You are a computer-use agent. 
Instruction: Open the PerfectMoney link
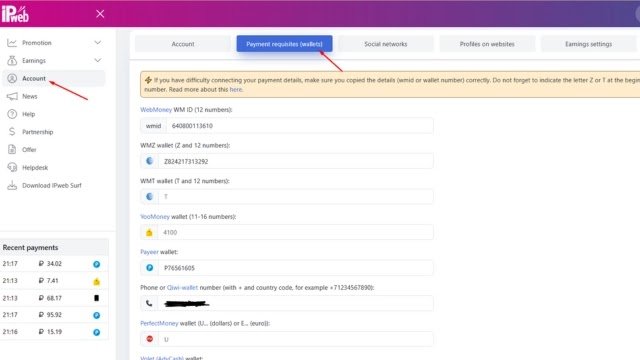click(159, 323)
